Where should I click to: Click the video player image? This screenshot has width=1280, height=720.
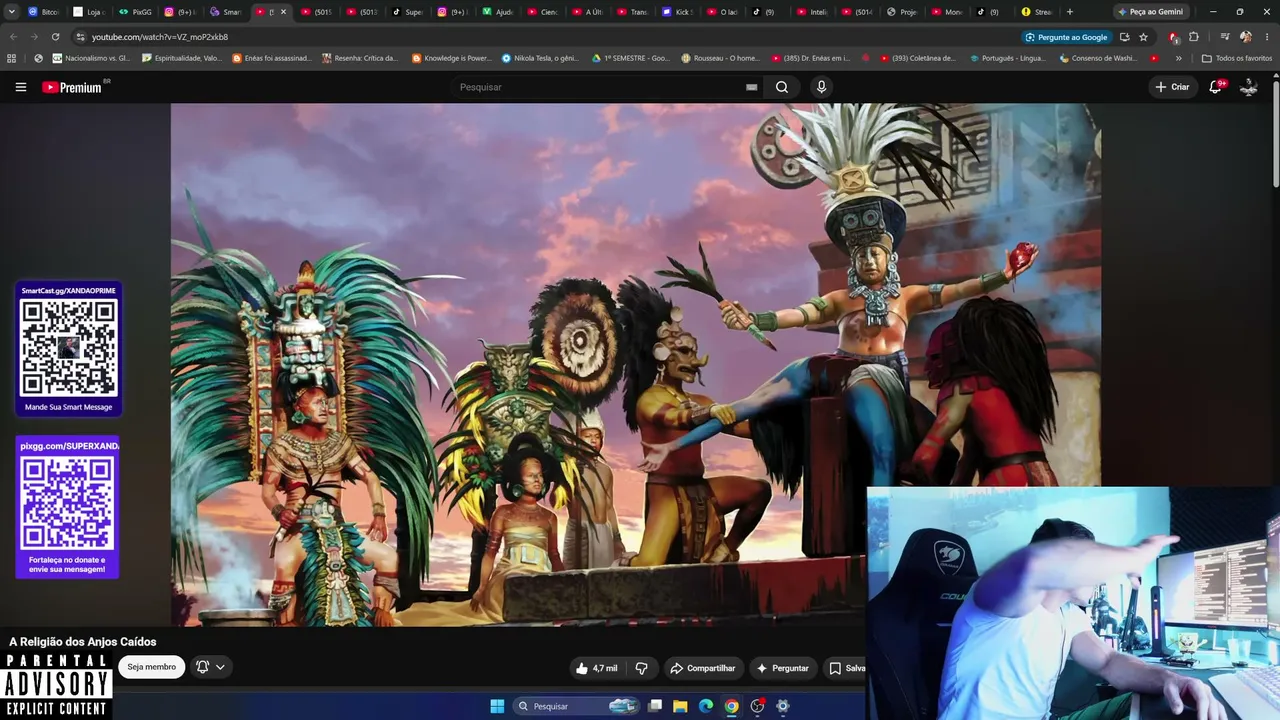coord(635,365)
